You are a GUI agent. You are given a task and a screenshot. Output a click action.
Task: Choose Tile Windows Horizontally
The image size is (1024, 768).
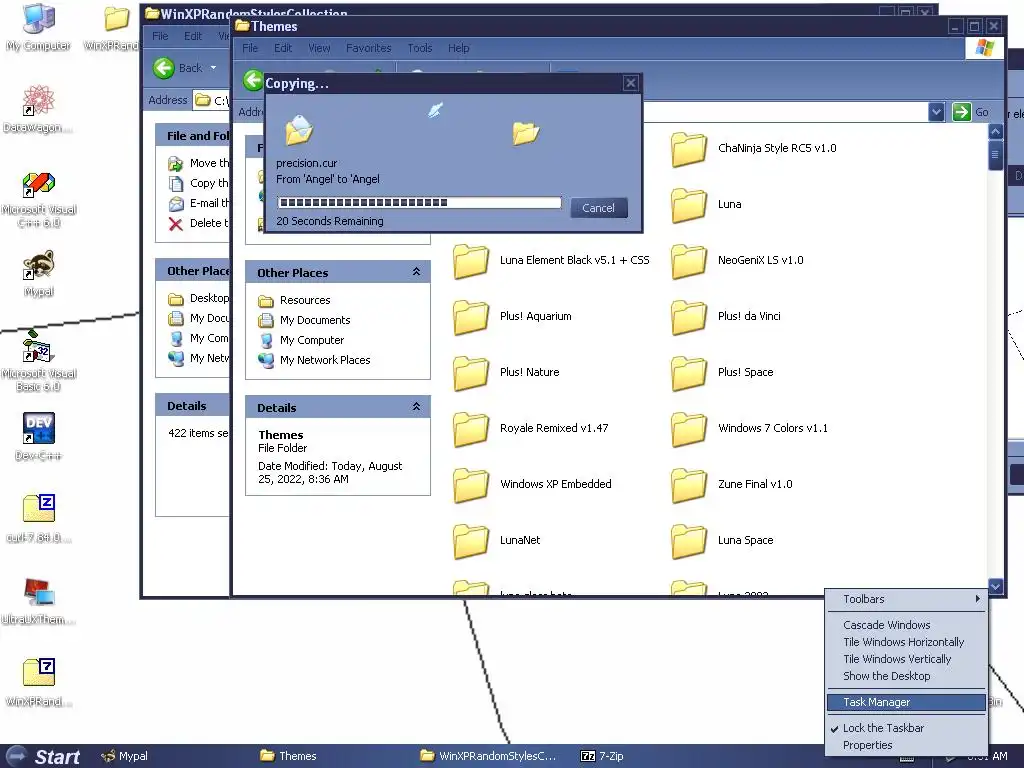906,642
